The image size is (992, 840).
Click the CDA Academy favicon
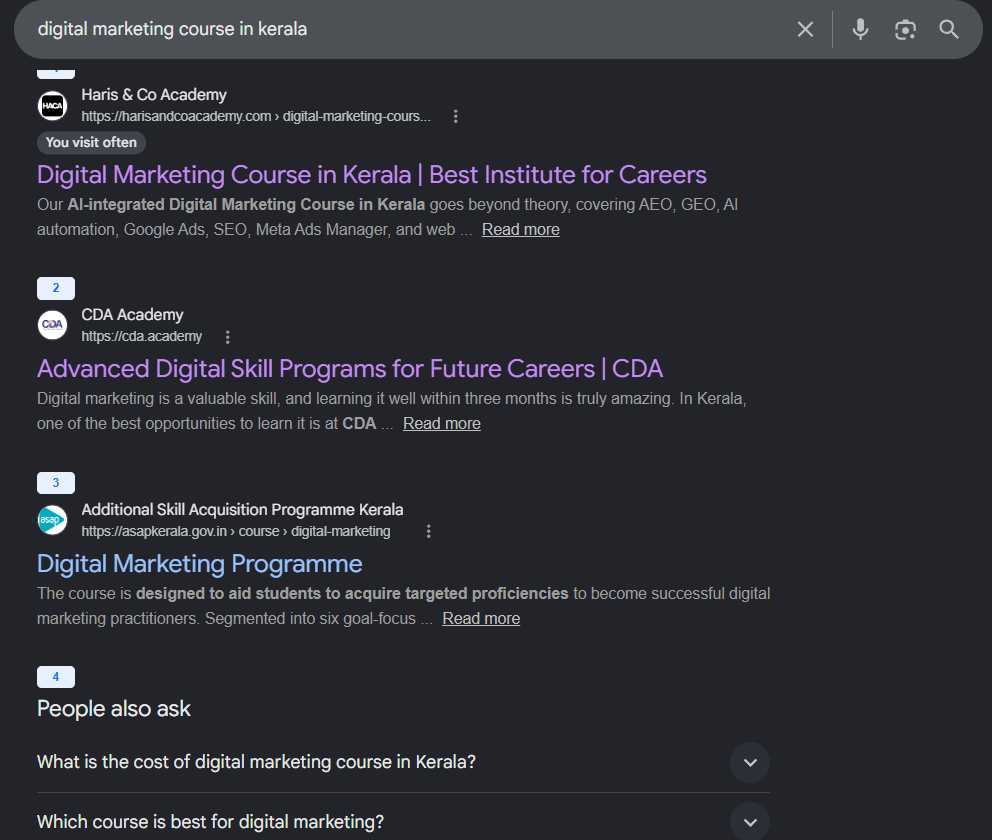pyautogui.click(x=53, y=325)
